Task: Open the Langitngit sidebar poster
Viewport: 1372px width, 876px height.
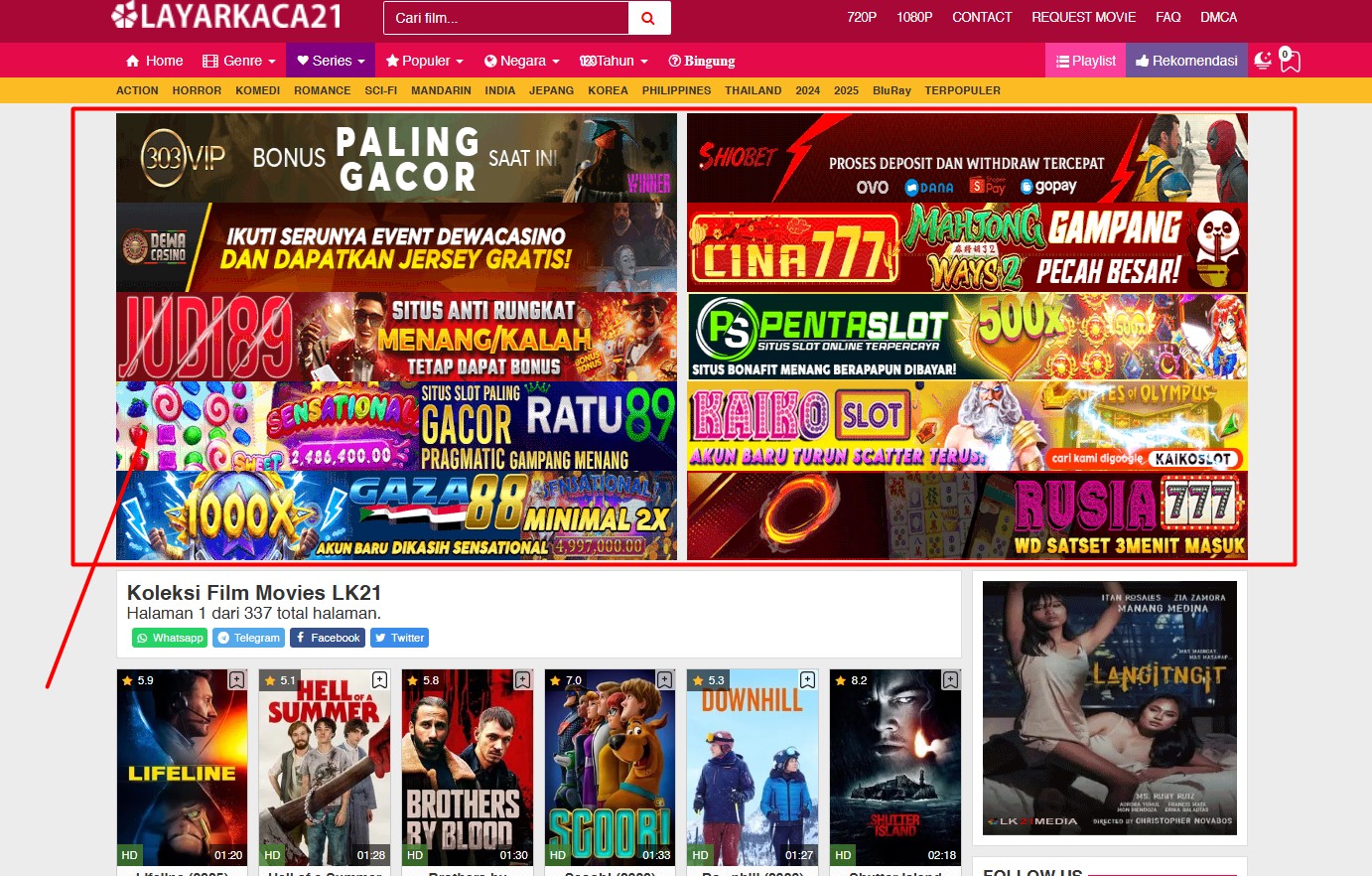Action: pyautogui.click(x=1110, y=707)
